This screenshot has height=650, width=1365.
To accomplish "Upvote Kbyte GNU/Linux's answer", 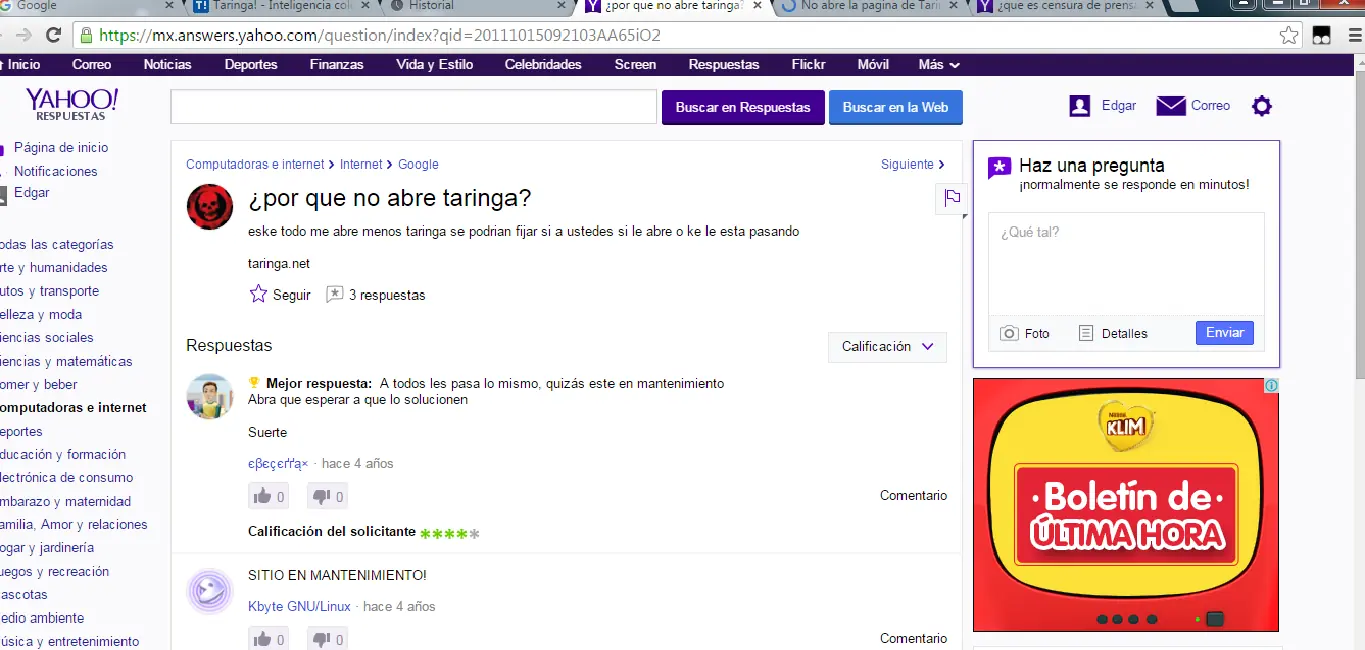I will click(268, 637).
